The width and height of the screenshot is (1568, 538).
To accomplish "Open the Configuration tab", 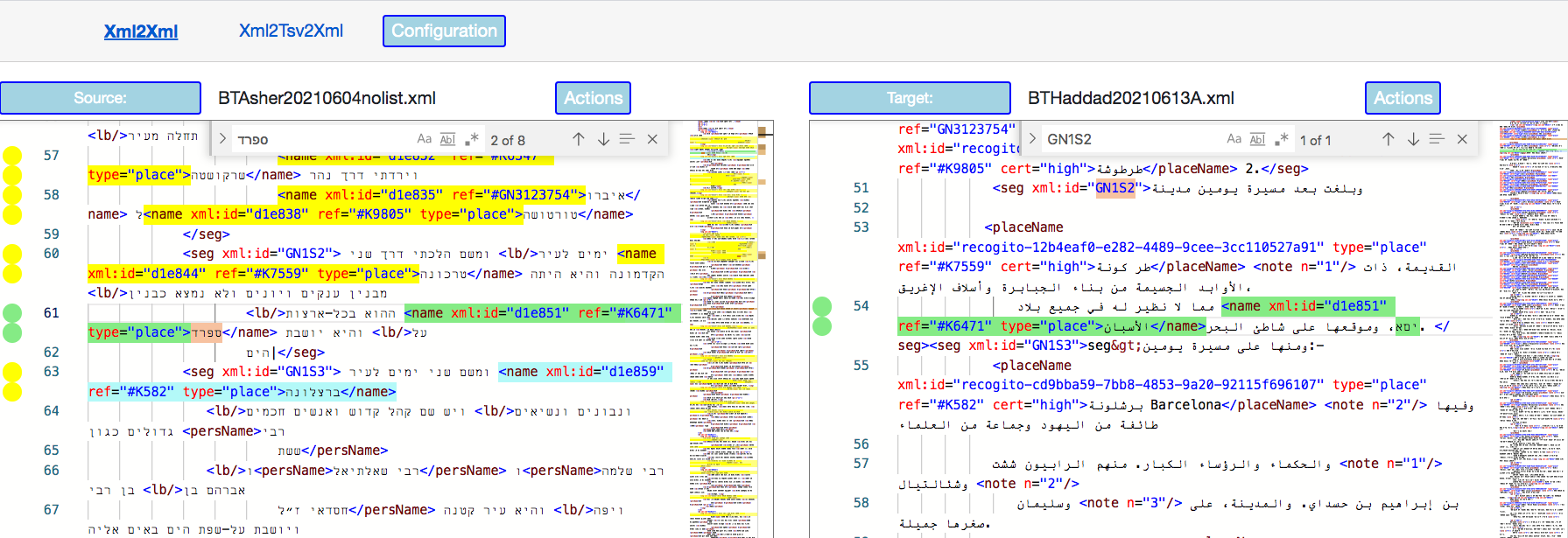I will coord(444,31).
